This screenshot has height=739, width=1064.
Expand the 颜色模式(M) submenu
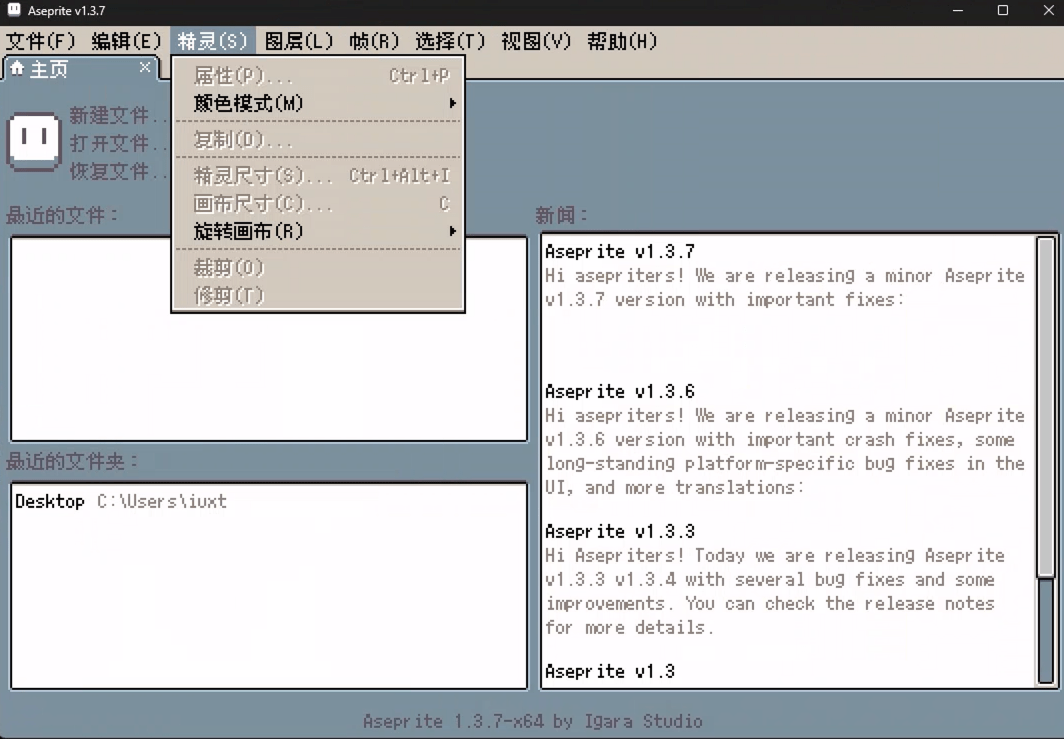click(x=318, y=103)
